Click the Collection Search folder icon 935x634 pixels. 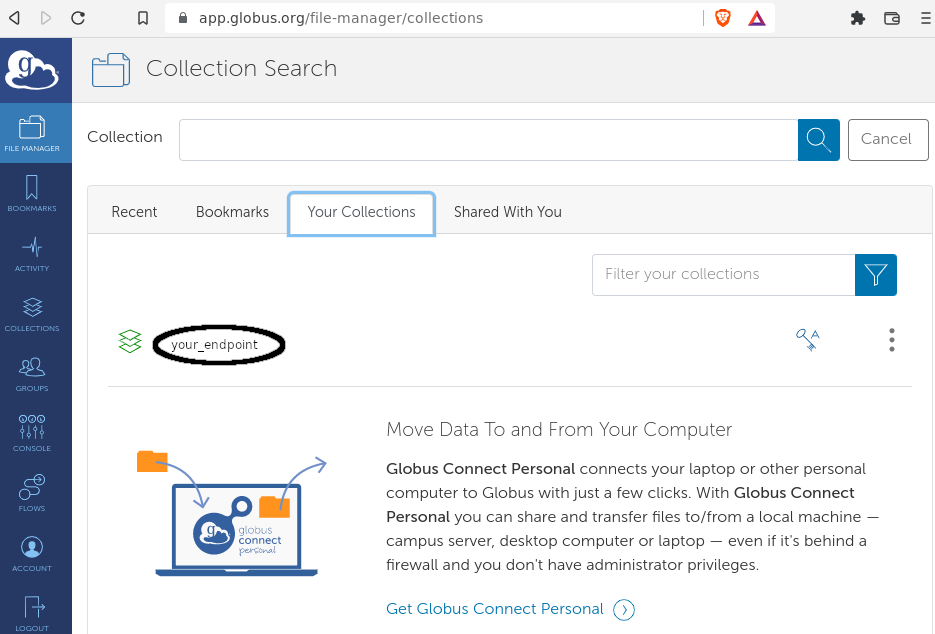click(x=111, y=70)
